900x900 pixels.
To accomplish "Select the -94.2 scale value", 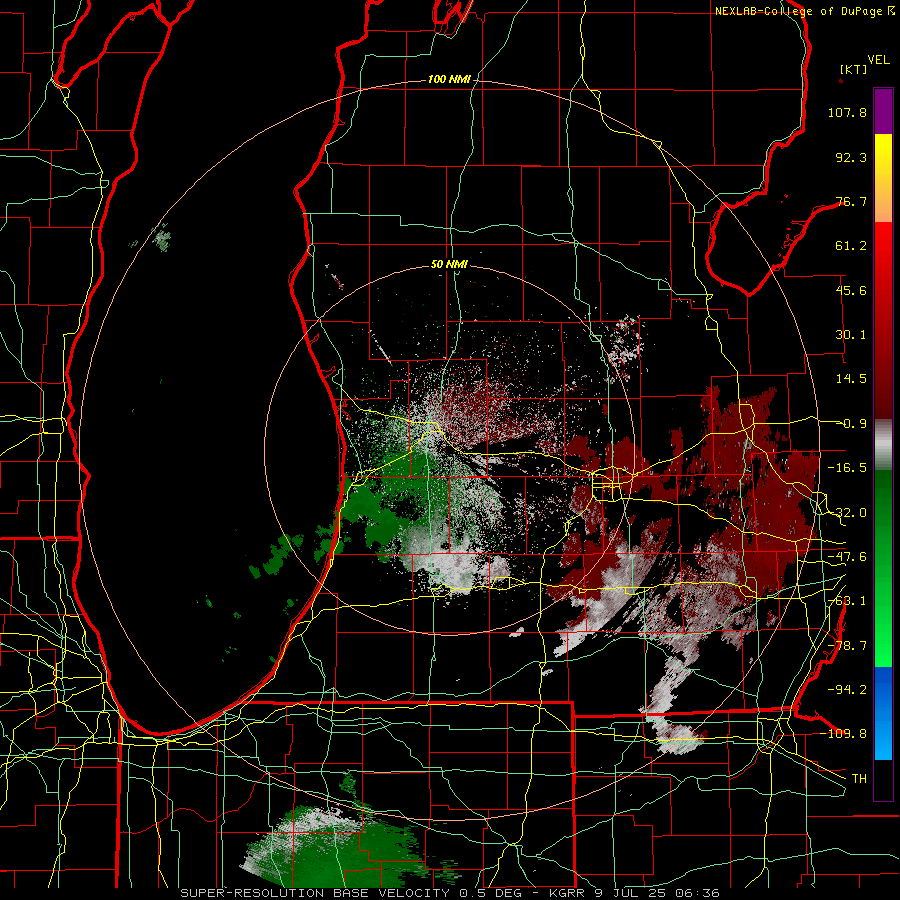I will click(847, 690).
